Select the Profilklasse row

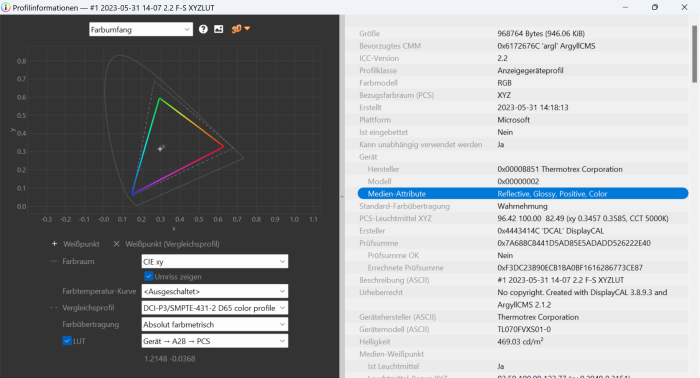point(523,71)
